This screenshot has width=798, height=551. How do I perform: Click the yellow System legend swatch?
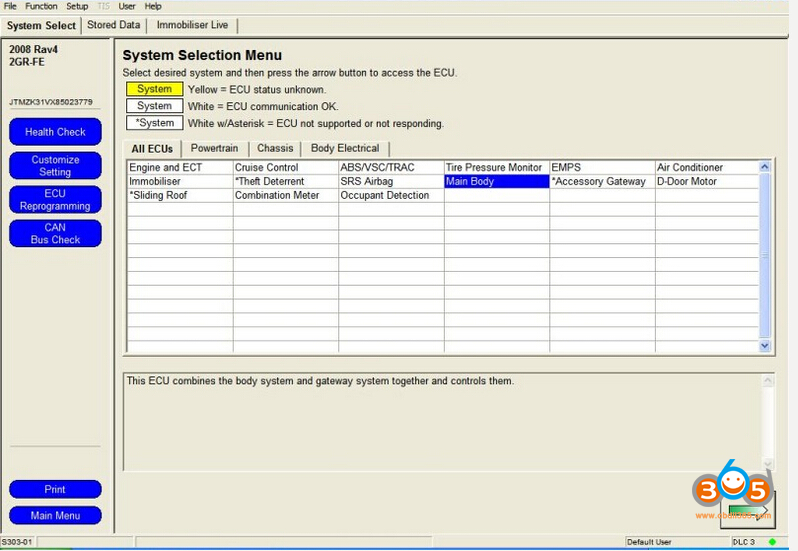[154, 89]
